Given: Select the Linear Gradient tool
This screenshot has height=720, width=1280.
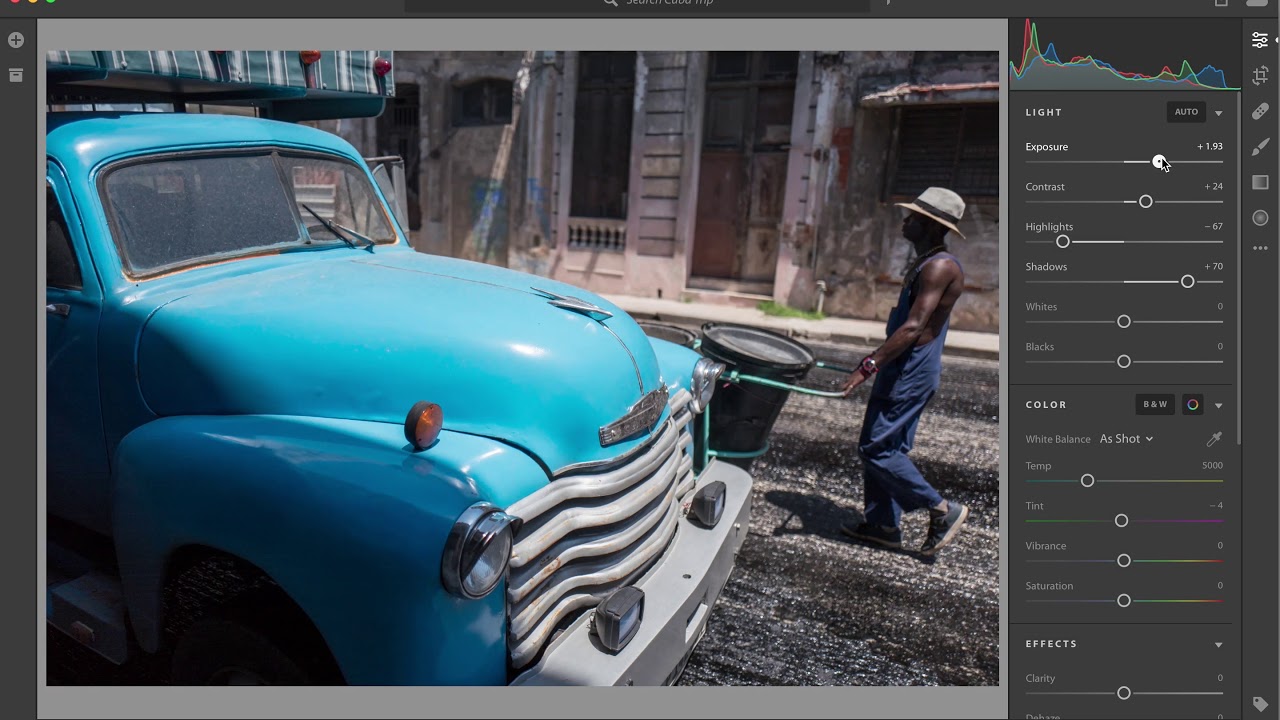Looking at the screenshot, I should coord(1260,182).
